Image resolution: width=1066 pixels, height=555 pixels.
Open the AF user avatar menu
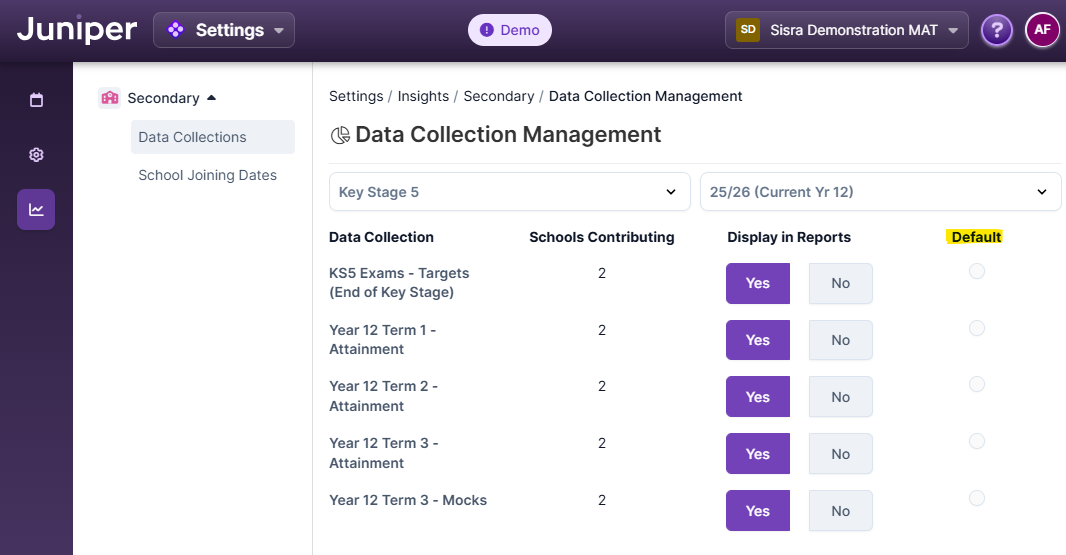tap(1042, 30)
